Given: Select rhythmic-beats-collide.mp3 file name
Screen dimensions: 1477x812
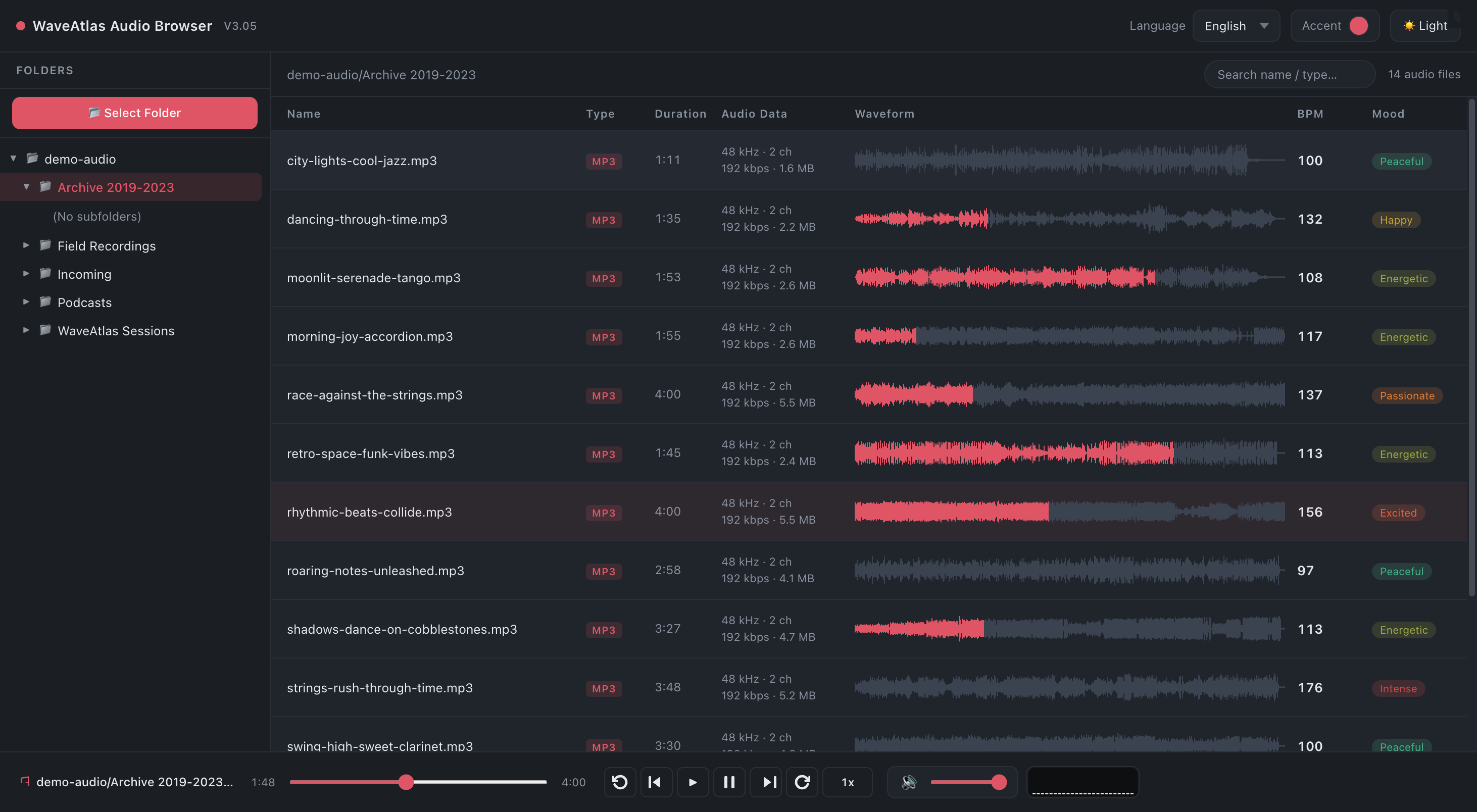Looking at the screenshot, I should [x=369, y=513].
